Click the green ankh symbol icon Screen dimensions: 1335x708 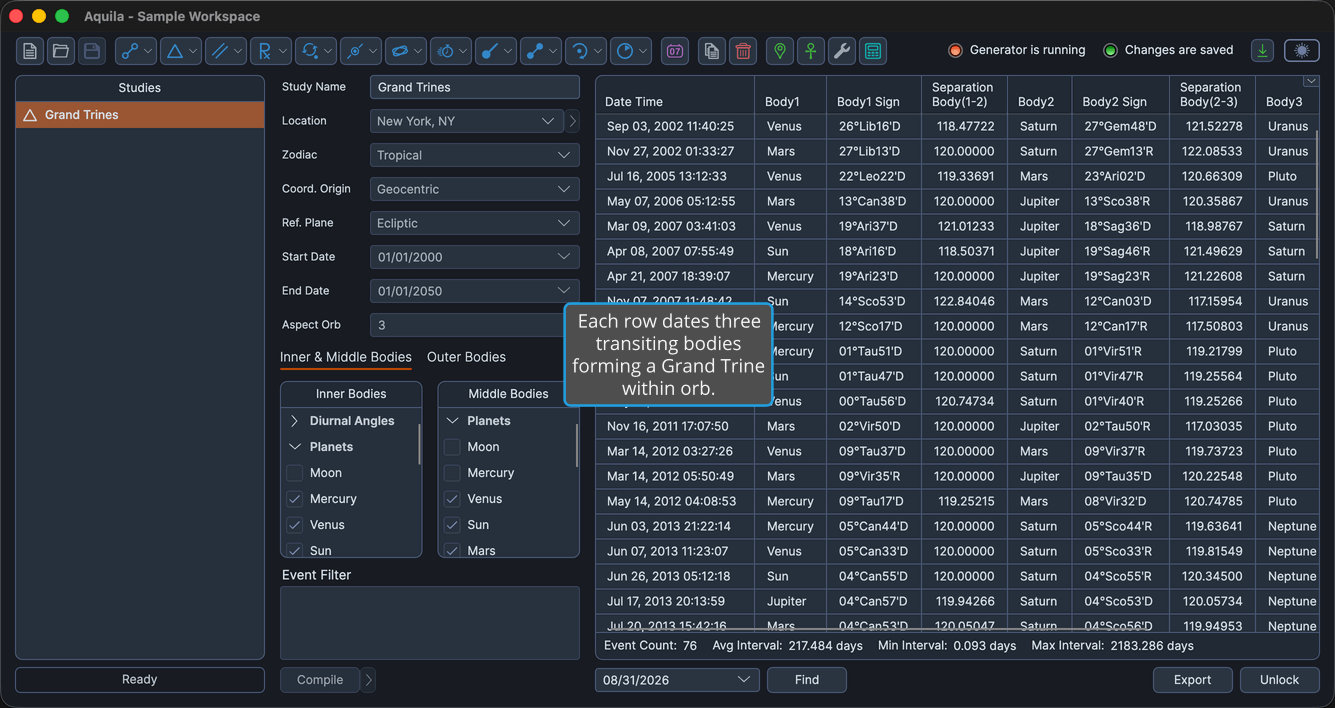[811, 51]
